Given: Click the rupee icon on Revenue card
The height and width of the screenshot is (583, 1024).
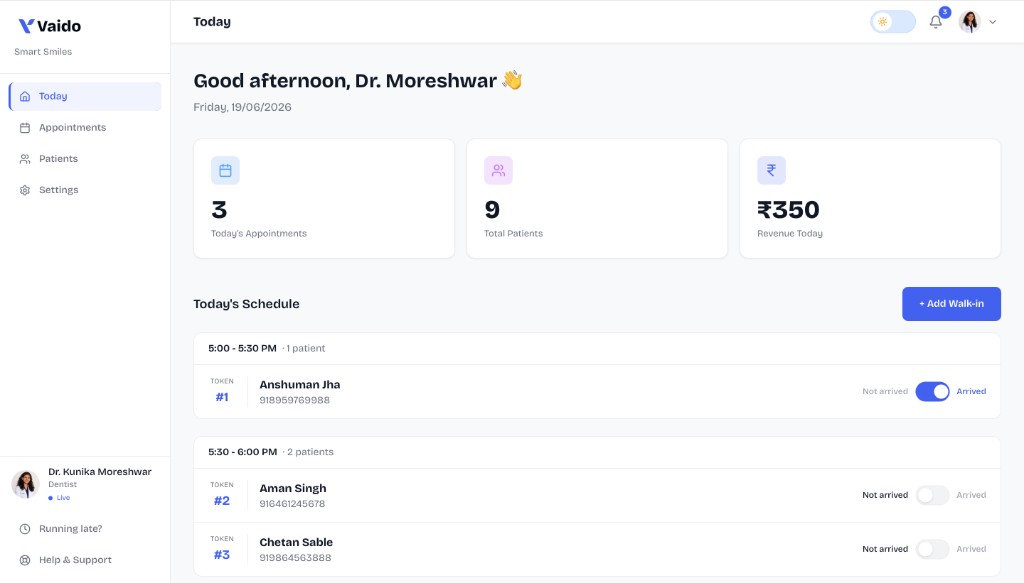Looking at the screenshot, I should (771, 170).
